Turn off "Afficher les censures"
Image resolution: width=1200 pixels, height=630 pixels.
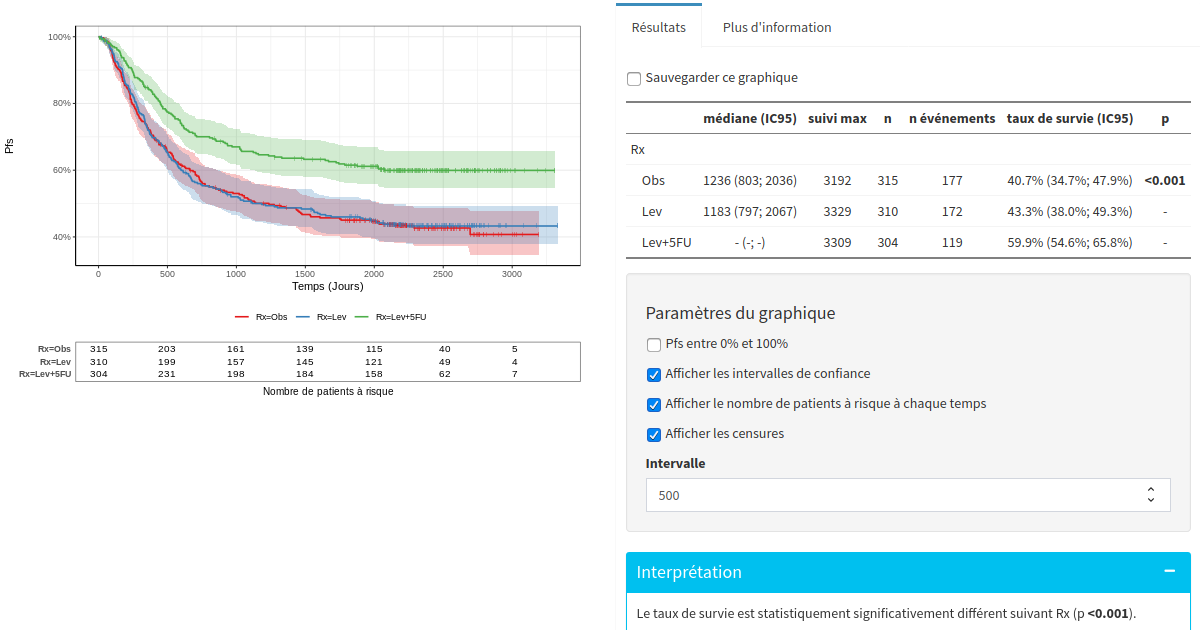pyautogui.click(x=653, y=434)
